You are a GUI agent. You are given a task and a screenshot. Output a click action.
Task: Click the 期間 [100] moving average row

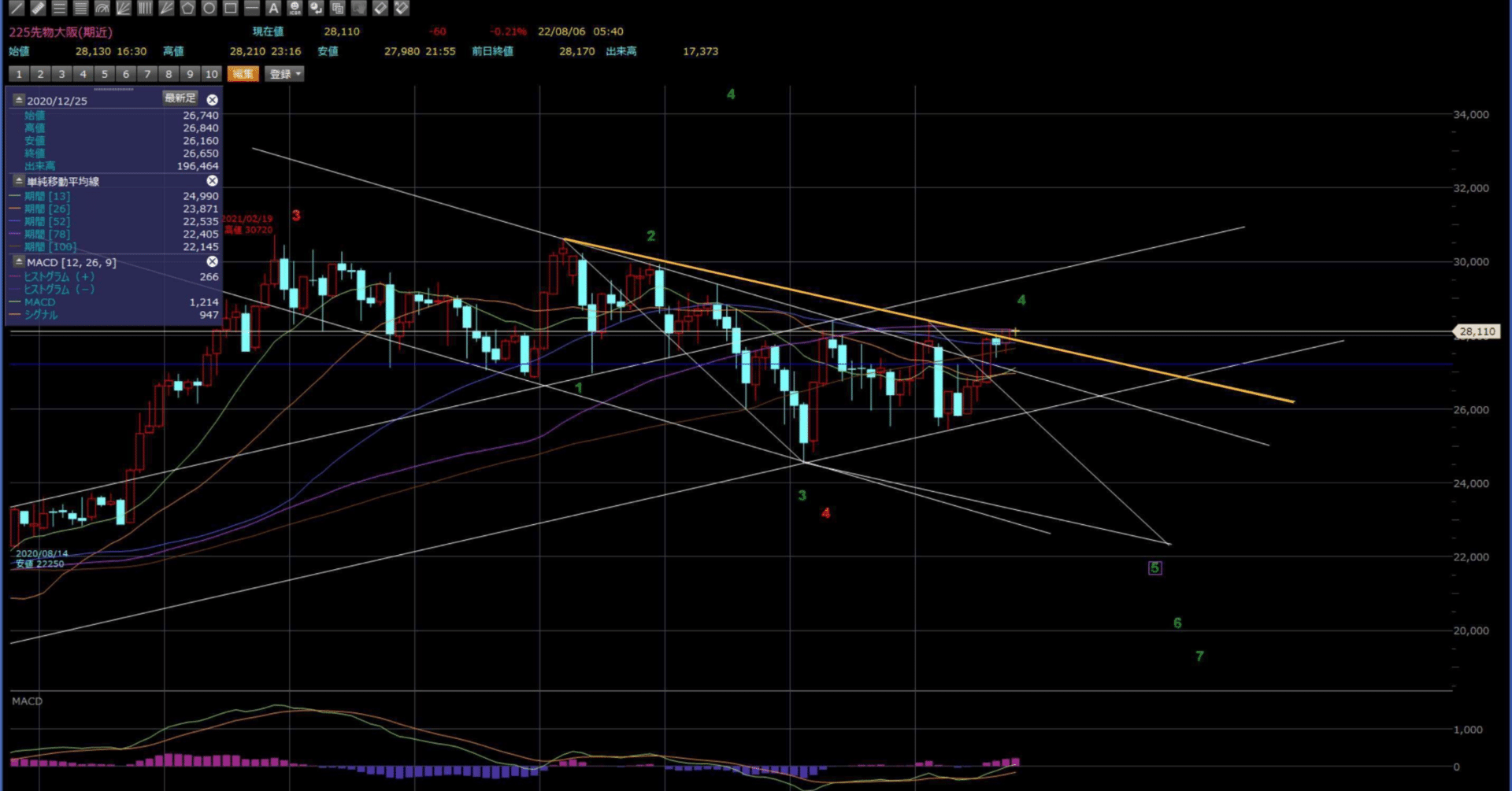point(114,247)
